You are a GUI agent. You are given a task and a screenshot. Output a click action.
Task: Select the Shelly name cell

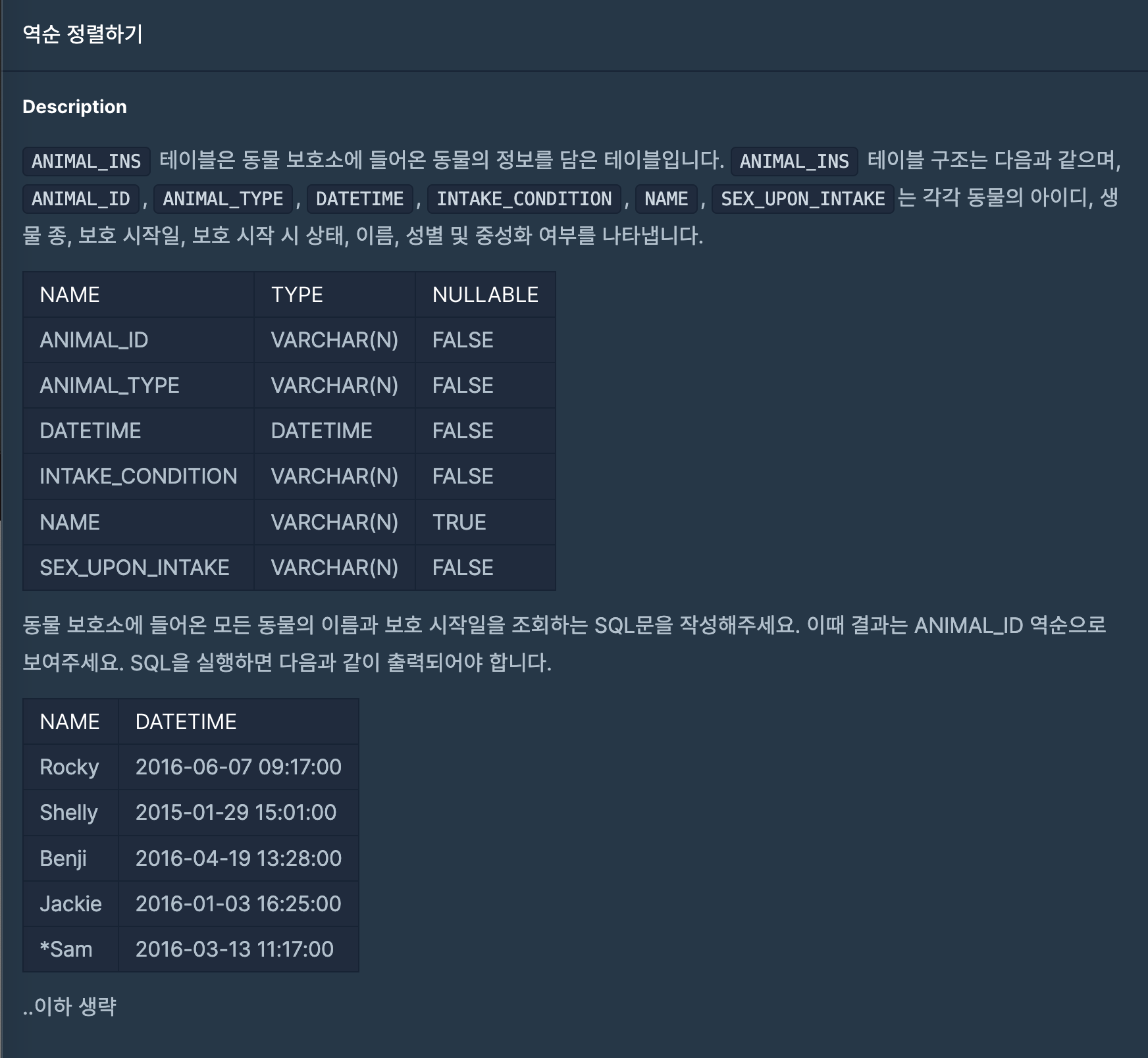(68, 813)
